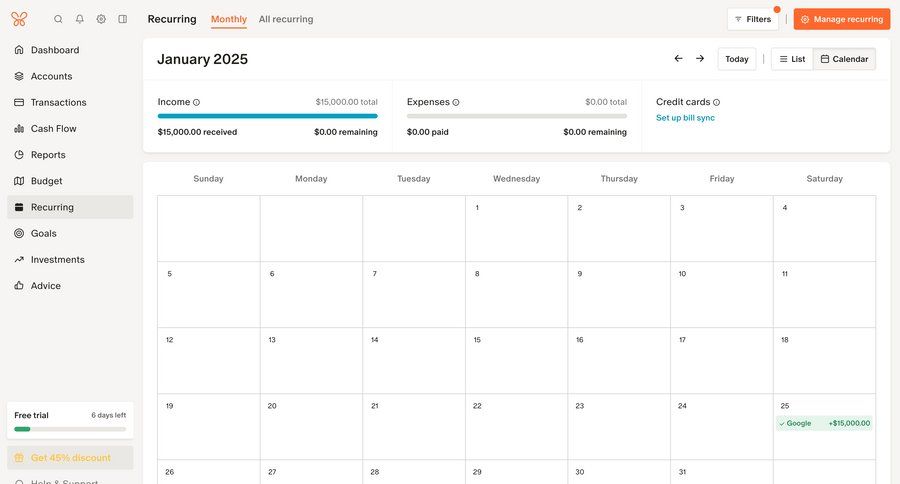Viewport: 900px width, 484px height.
Task: Click the Dashboard home icon
Action: (x=19, y=50)
